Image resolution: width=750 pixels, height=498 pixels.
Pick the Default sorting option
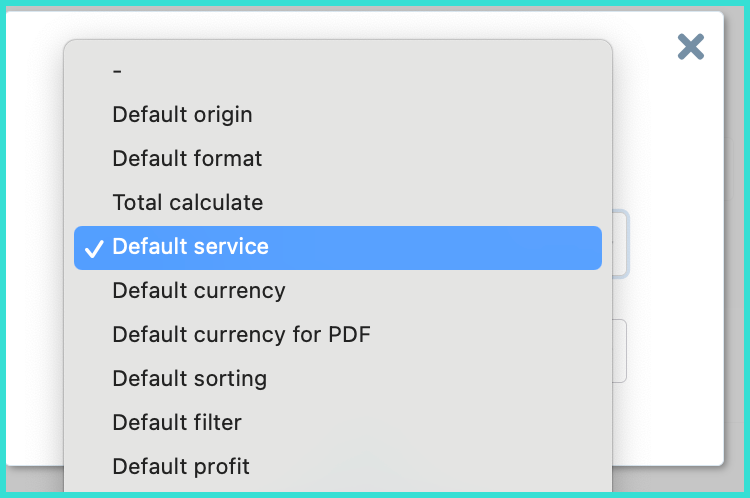click(x=189, y=379)
